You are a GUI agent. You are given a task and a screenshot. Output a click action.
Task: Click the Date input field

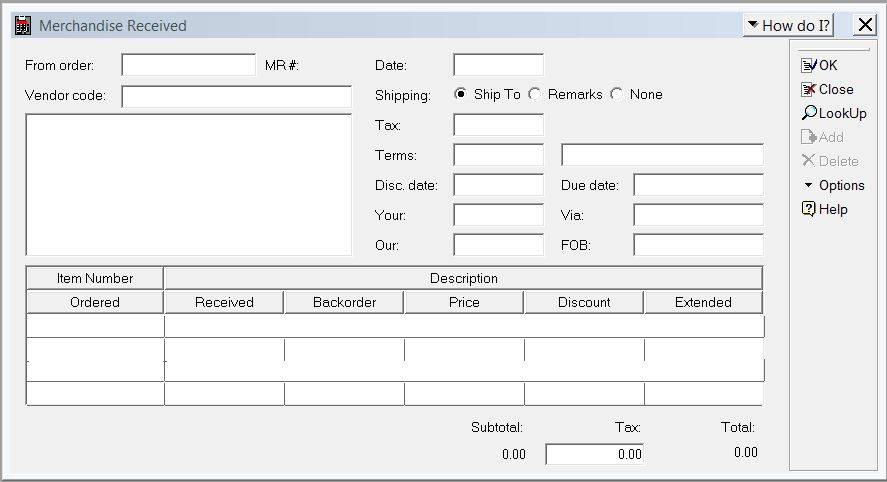point(498,65)
